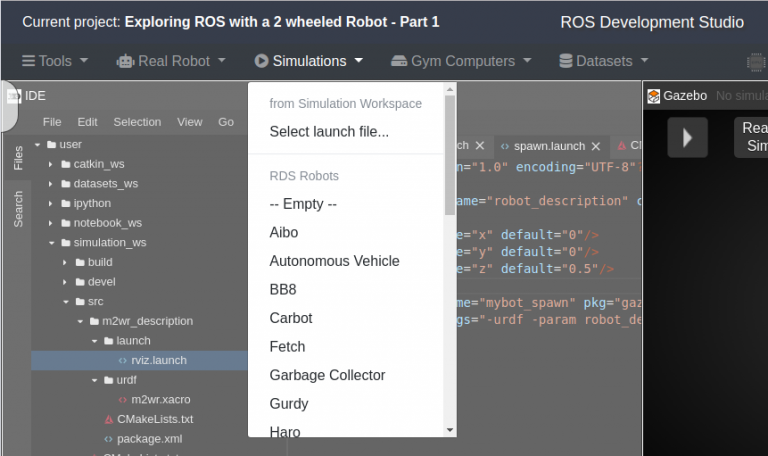Collapse the user folder
The height and width of the screenshot is (456, 768).
(37, 144)
